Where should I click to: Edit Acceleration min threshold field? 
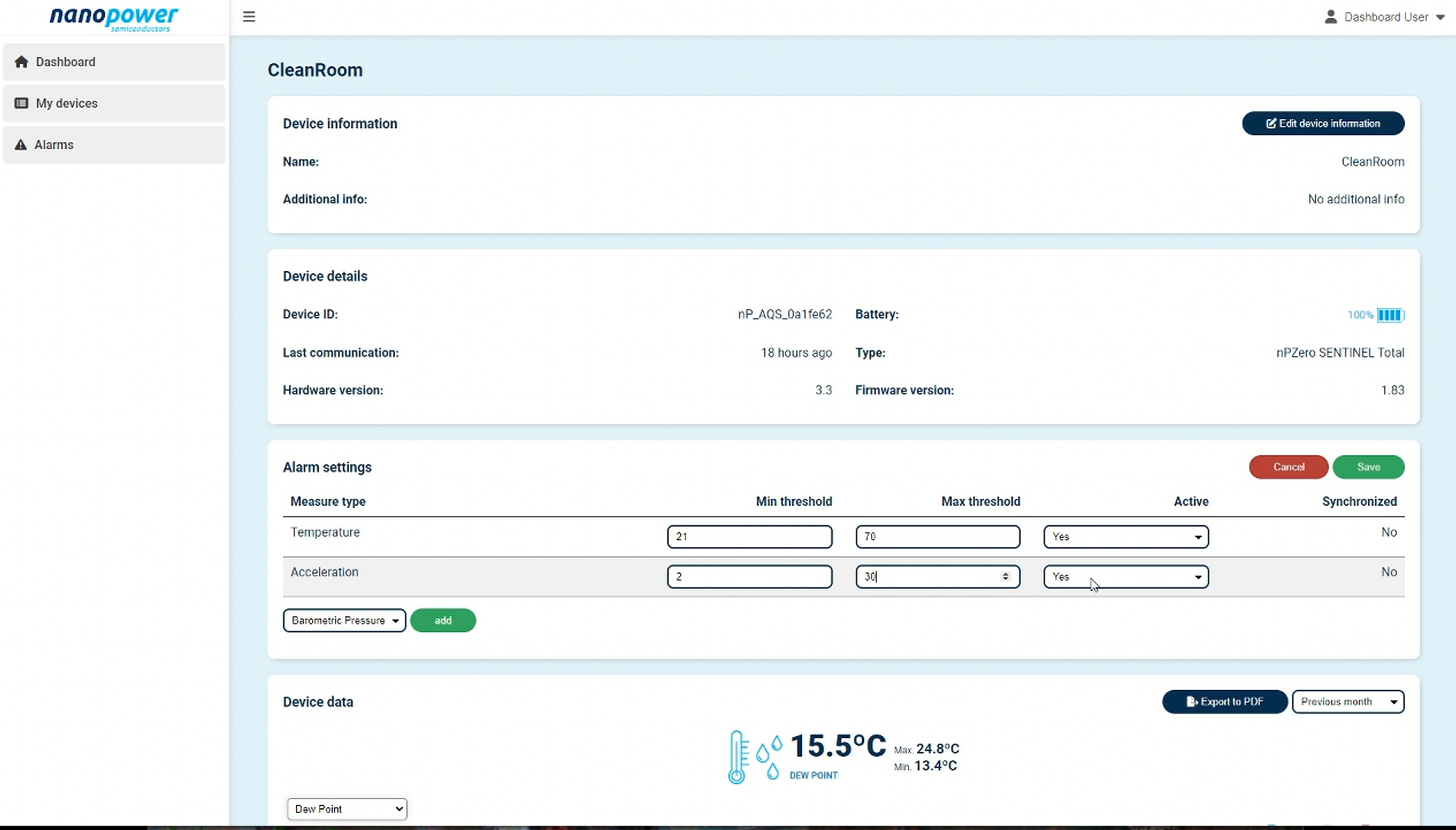pos(749,576)
